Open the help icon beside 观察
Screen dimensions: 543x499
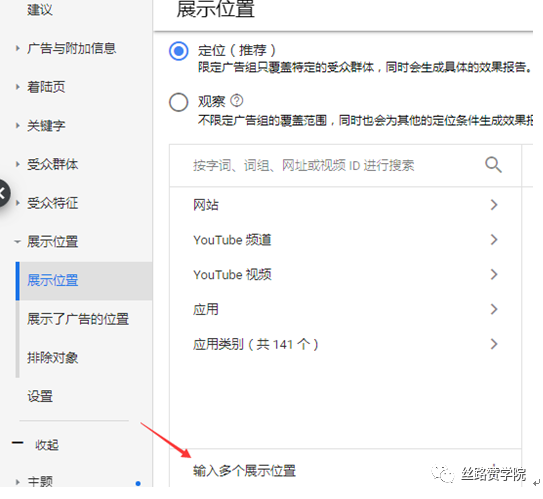click(237, 101)
